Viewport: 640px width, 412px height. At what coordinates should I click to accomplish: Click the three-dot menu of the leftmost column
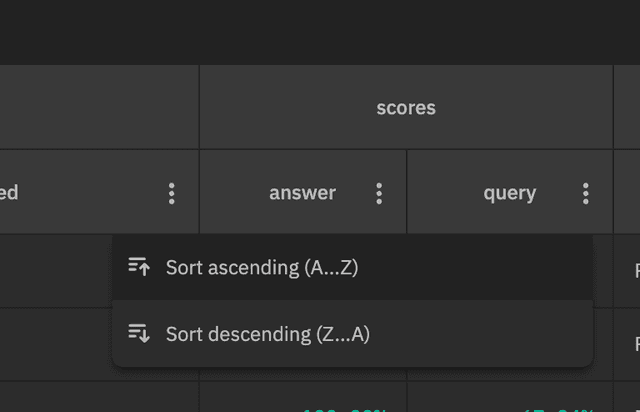click(x=172, y=193)
